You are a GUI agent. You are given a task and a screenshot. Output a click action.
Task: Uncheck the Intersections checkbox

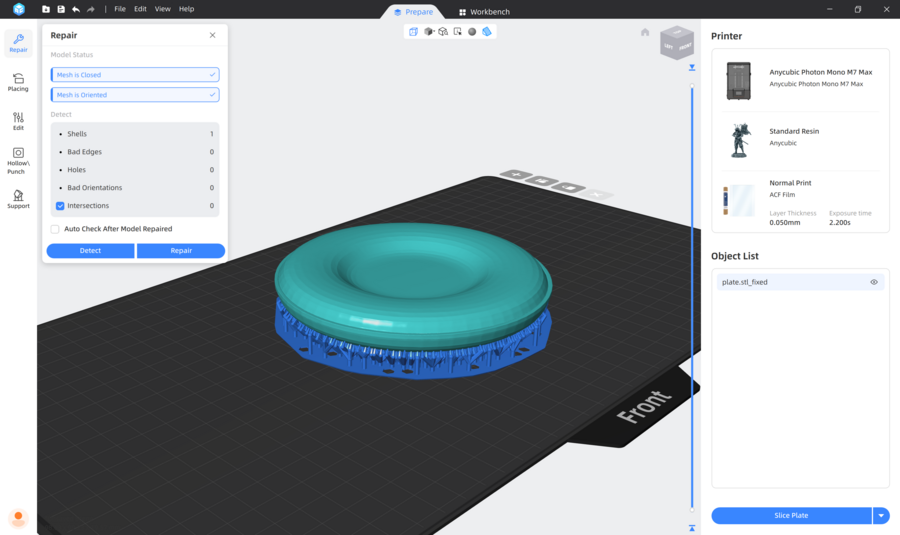pyautogui.click(x=60, y=206)
